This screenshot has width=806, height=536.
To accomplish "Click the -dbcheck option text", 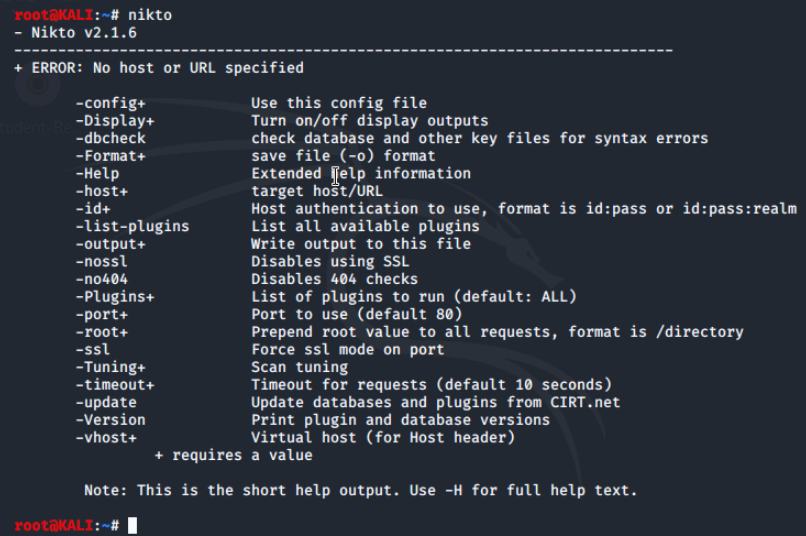I will 111,138.
